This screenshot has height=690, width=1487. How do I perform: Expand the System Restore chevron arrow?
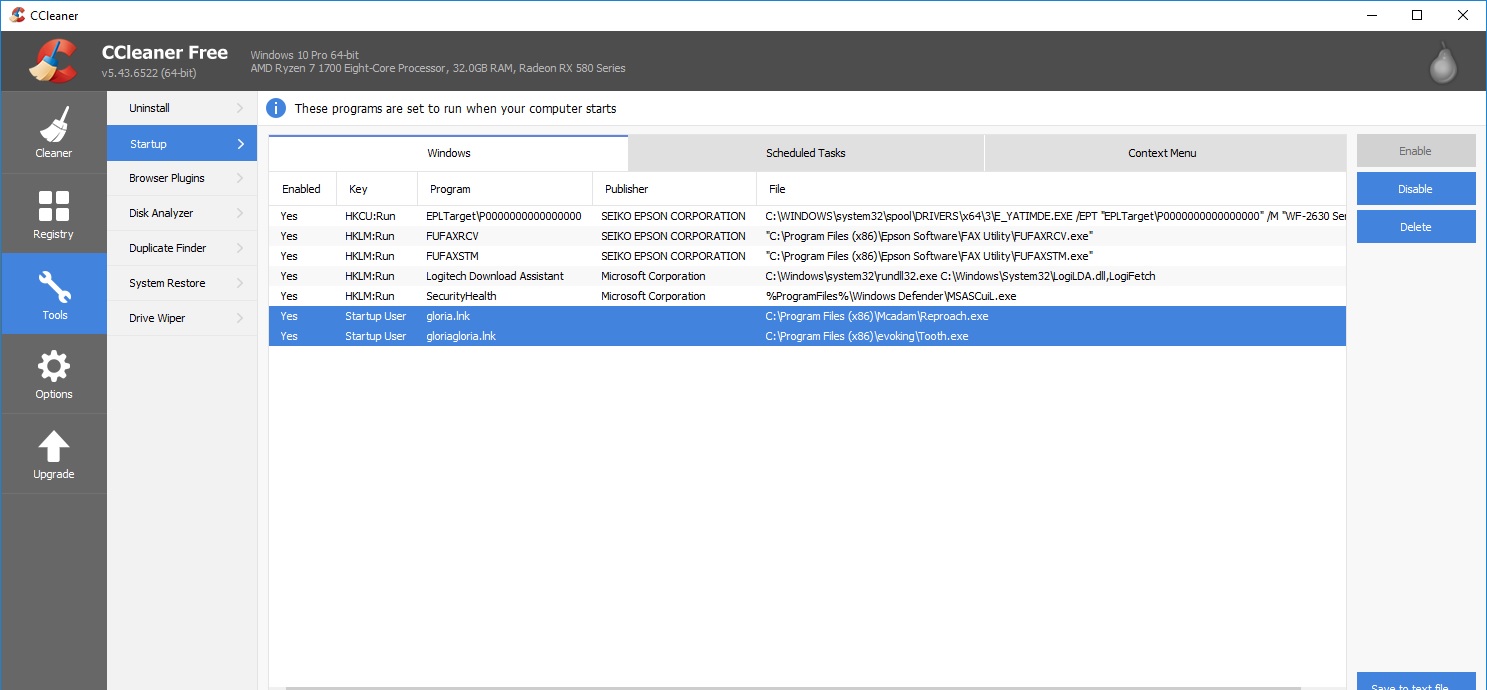point(240,283)
